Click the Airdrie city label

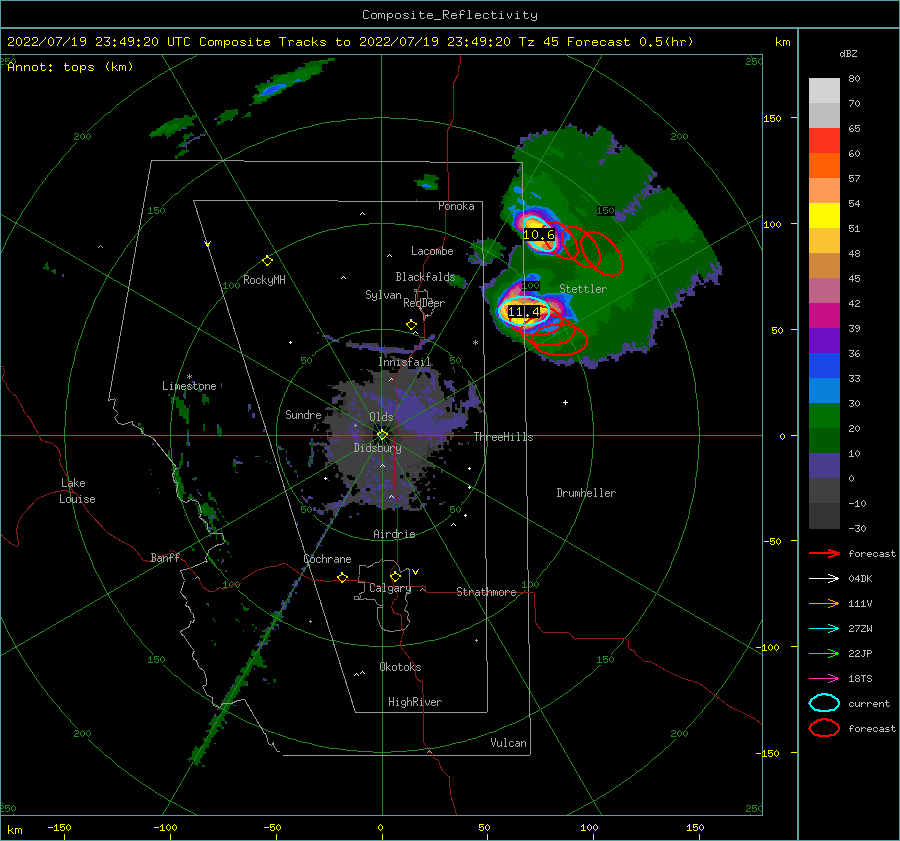click(x=394, y=534)
